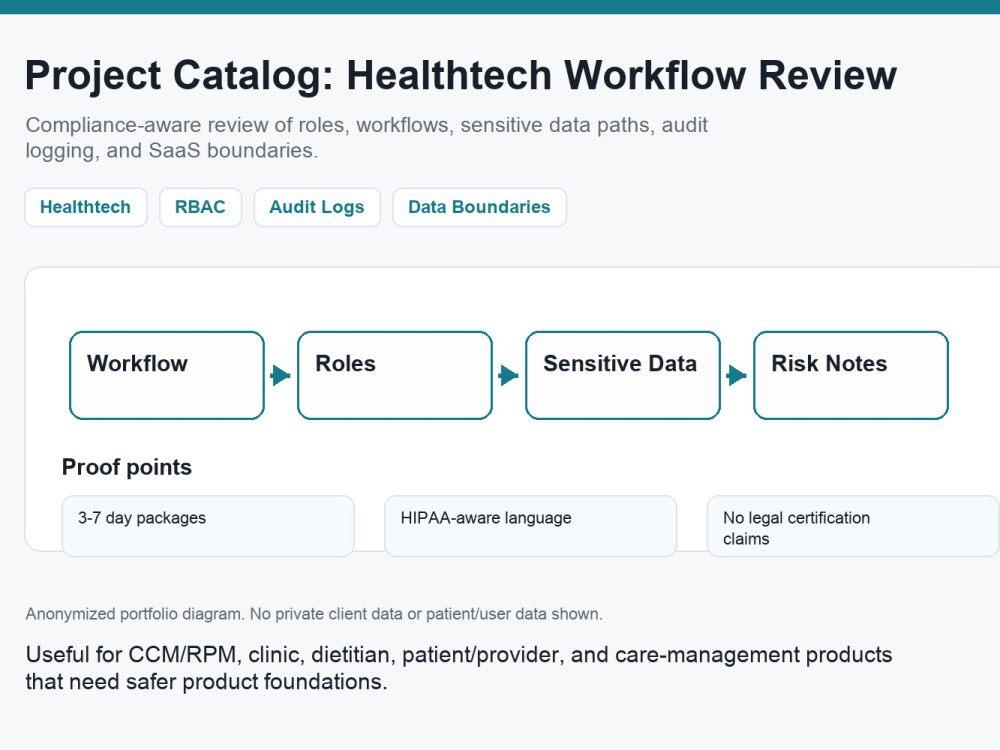Click the Project Catalog page title
This screenshot has height=750, width=1000.
pos(460,75)
